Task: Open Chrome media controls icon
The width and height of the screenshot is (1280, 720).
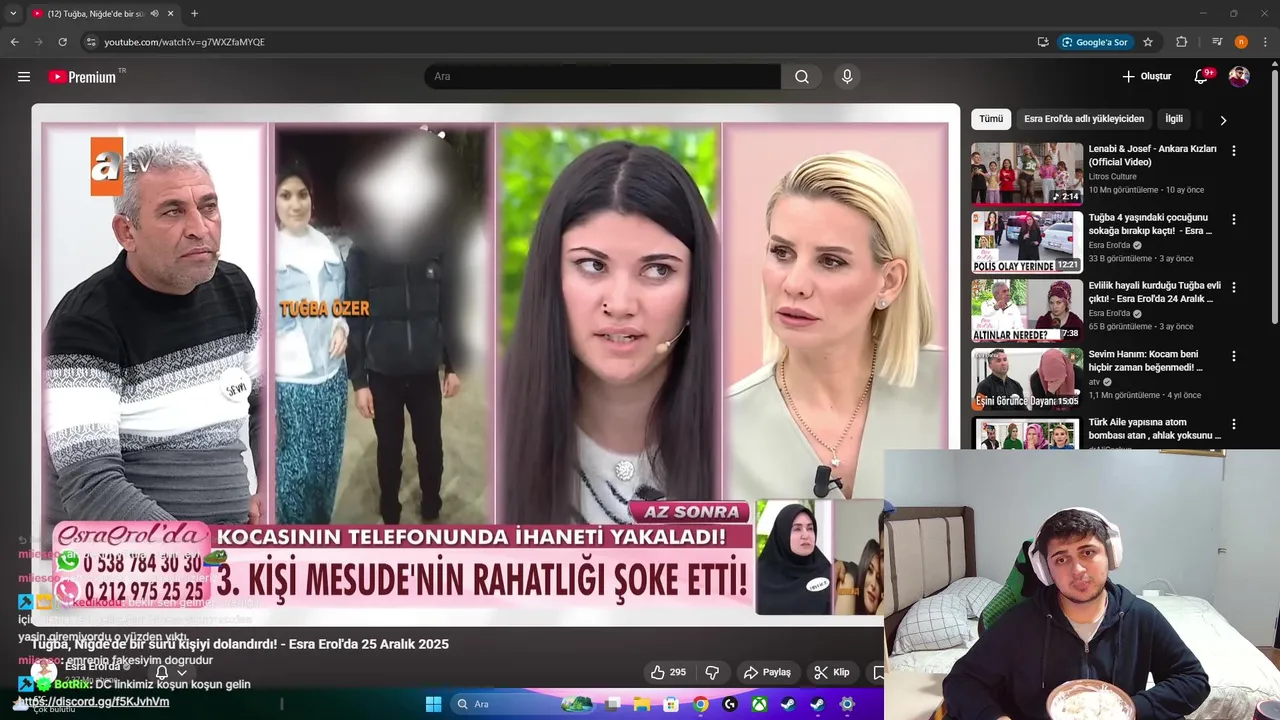Action: [x=1217, y=42]
